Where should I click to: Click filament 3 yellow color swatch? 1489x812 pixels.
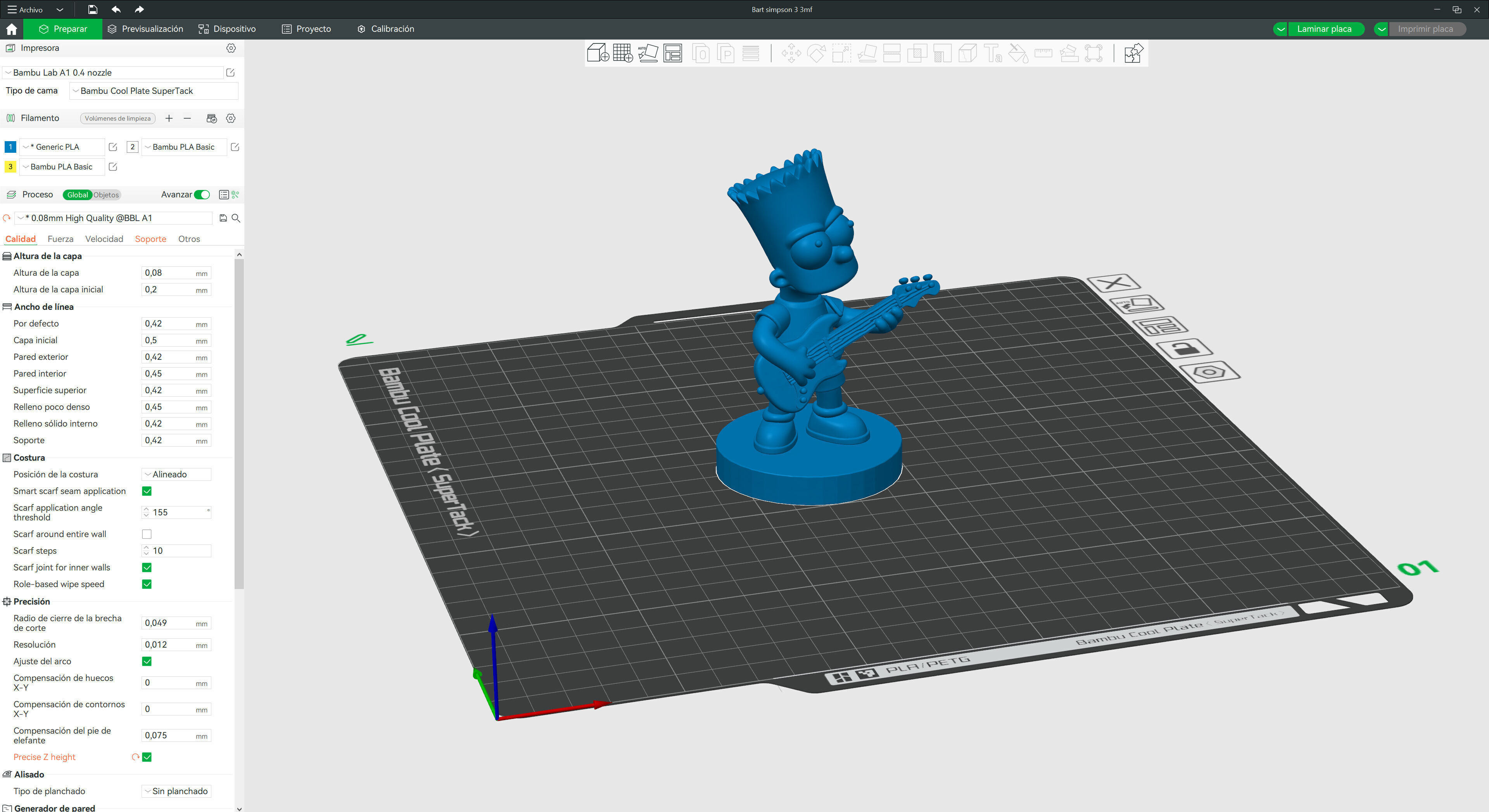tap(10, 166)
